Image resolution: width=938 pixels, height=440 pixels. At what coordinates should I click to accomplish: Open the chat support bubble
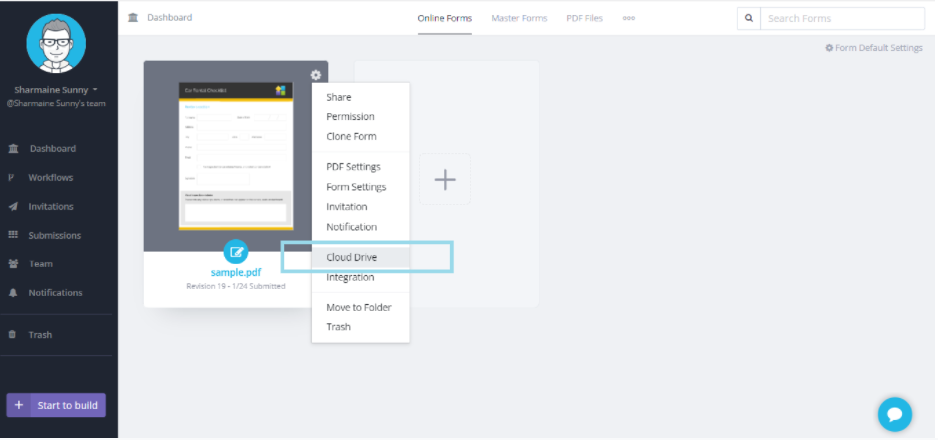click(x=894, y=413)
